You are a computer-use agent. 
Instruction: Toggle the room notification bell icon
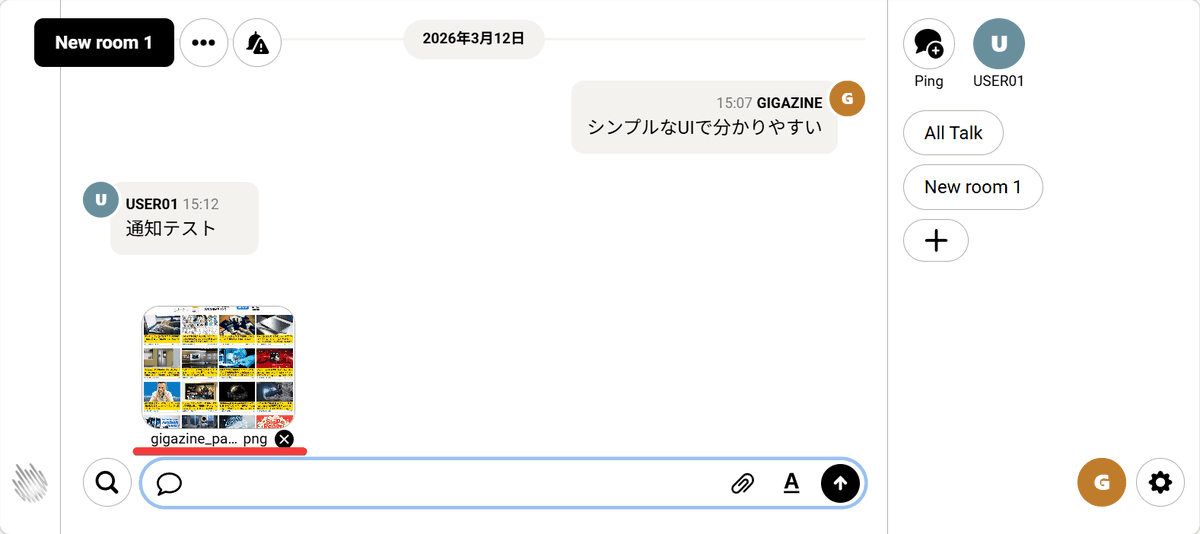[x=257, y=43]
